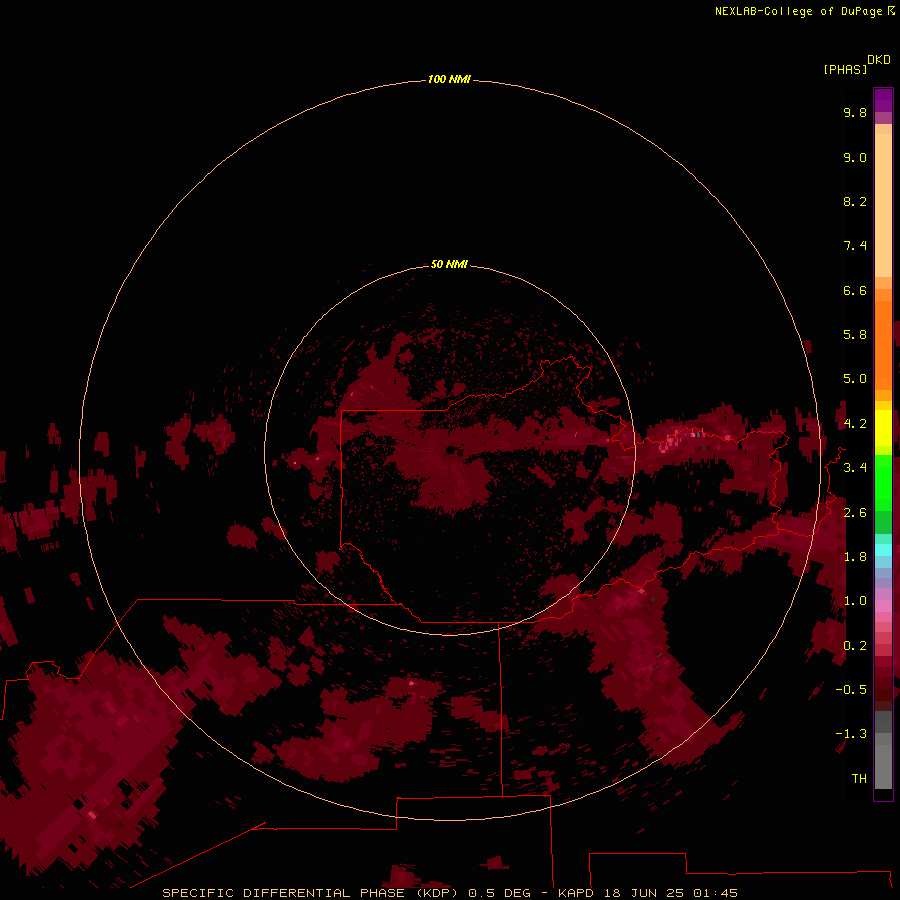Viewport: 900px width, 900px height.
Task: Click the -0.5 scale value
Action: tap(851, 690)
